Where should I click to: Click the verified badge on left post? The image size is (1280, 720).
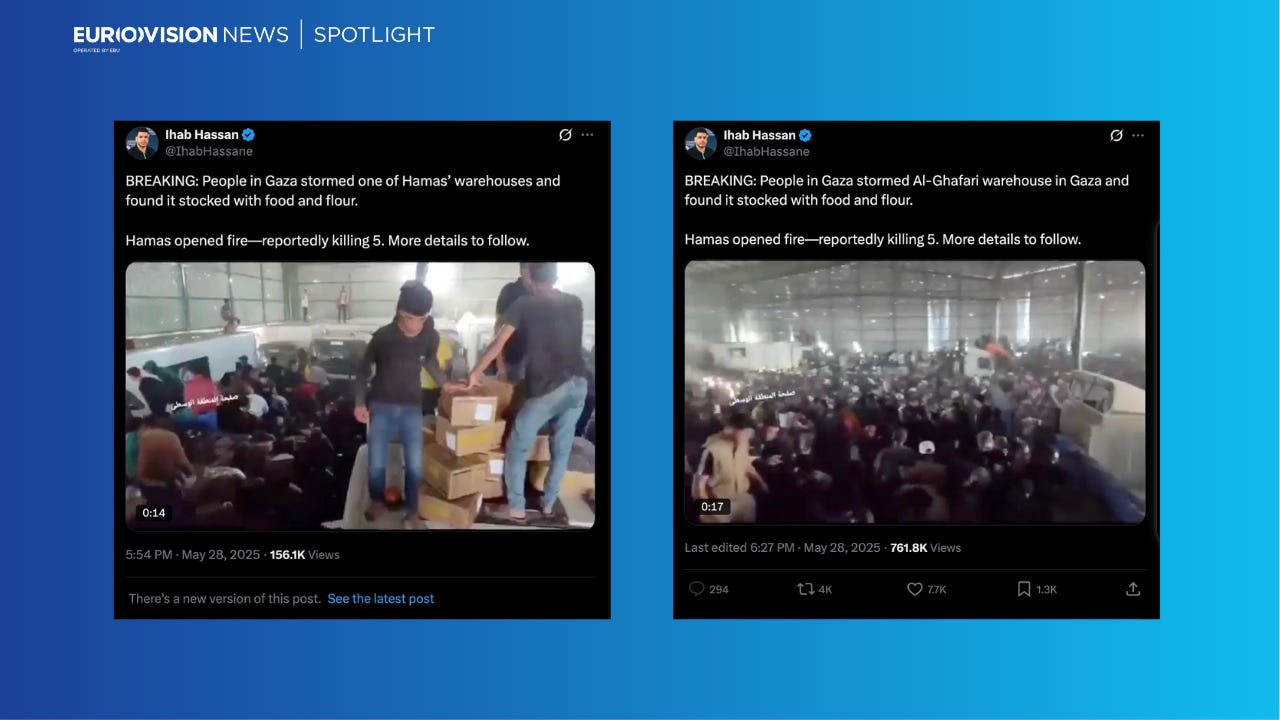(x=248, y=135)
